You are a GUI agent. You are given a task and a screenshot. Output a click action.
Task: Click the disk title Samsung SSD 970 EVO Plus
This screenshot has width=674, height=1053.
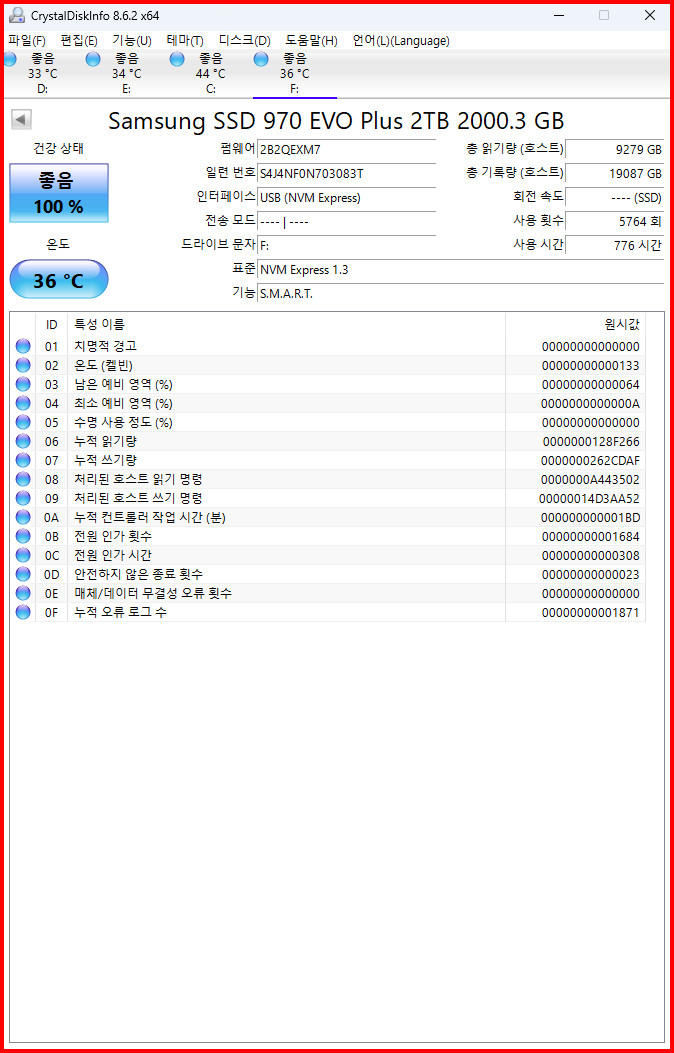click(x=336, y=121)
